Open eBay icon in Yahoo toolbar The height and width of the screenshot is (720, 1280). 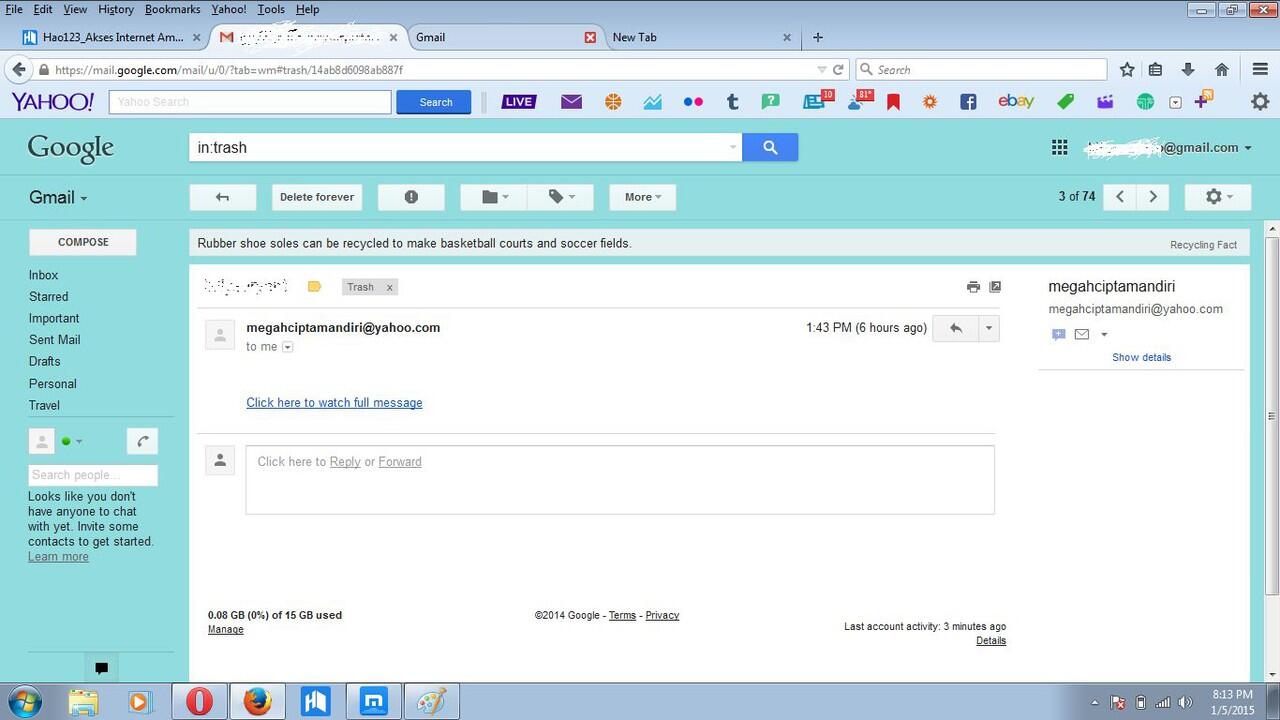[1015, 101]
